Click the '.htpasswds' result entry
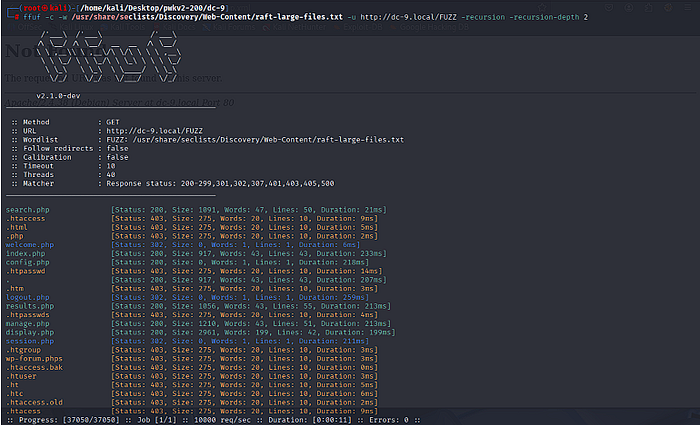 [28, 315]
